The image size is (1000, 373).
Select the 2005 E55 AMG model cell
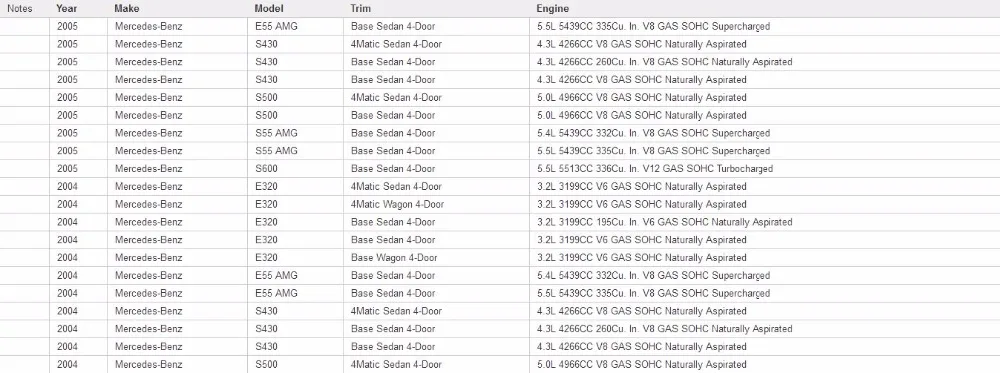295,27
